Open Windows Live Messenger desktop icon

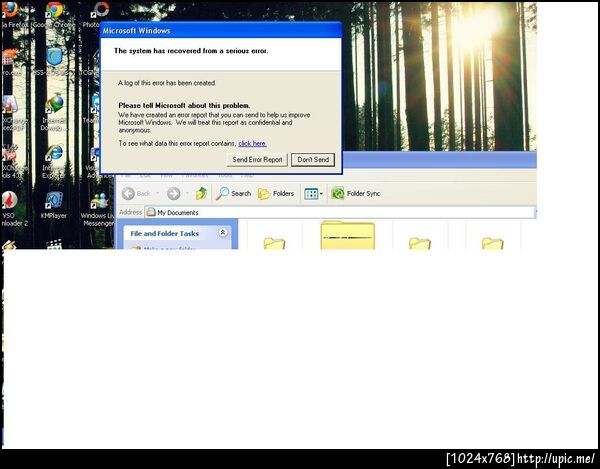99,208
